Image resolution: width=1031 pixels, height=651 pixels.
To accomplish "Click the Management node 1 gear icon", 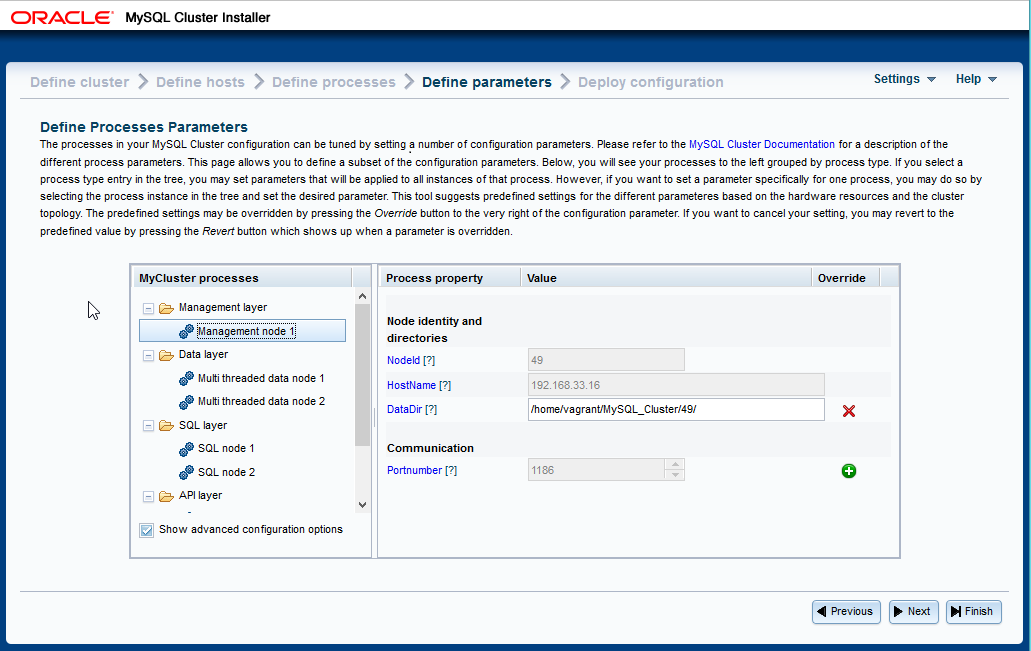I will [x=187, y=331].
